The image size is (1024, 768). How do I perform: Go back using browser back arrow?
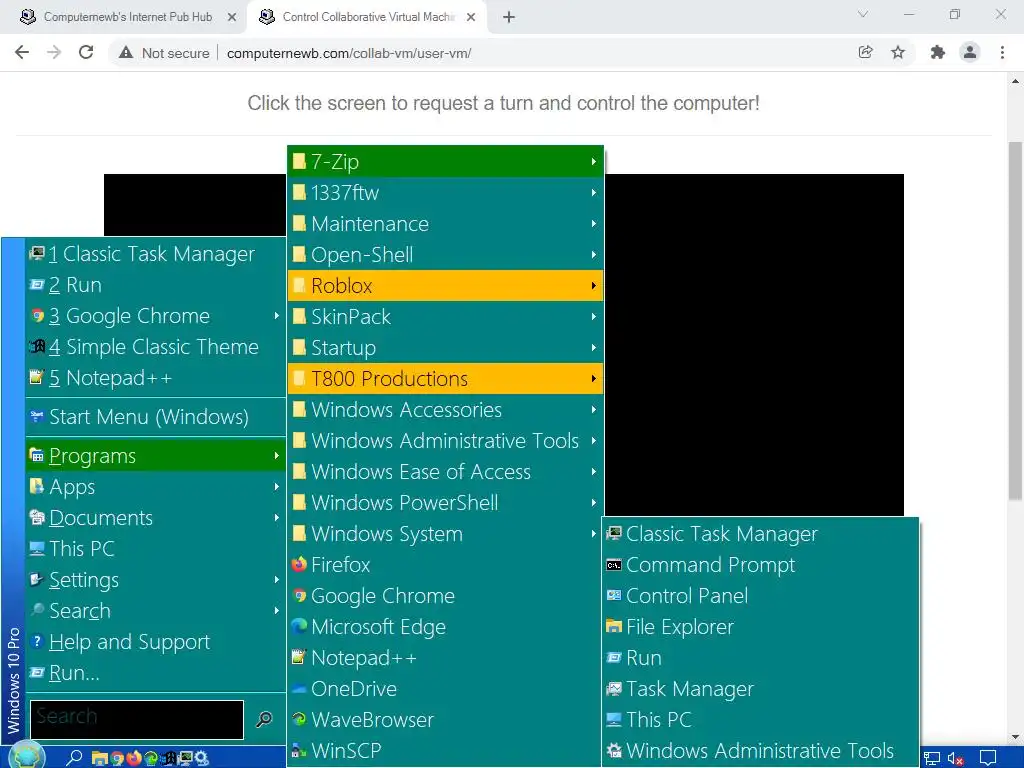[22, 52]
